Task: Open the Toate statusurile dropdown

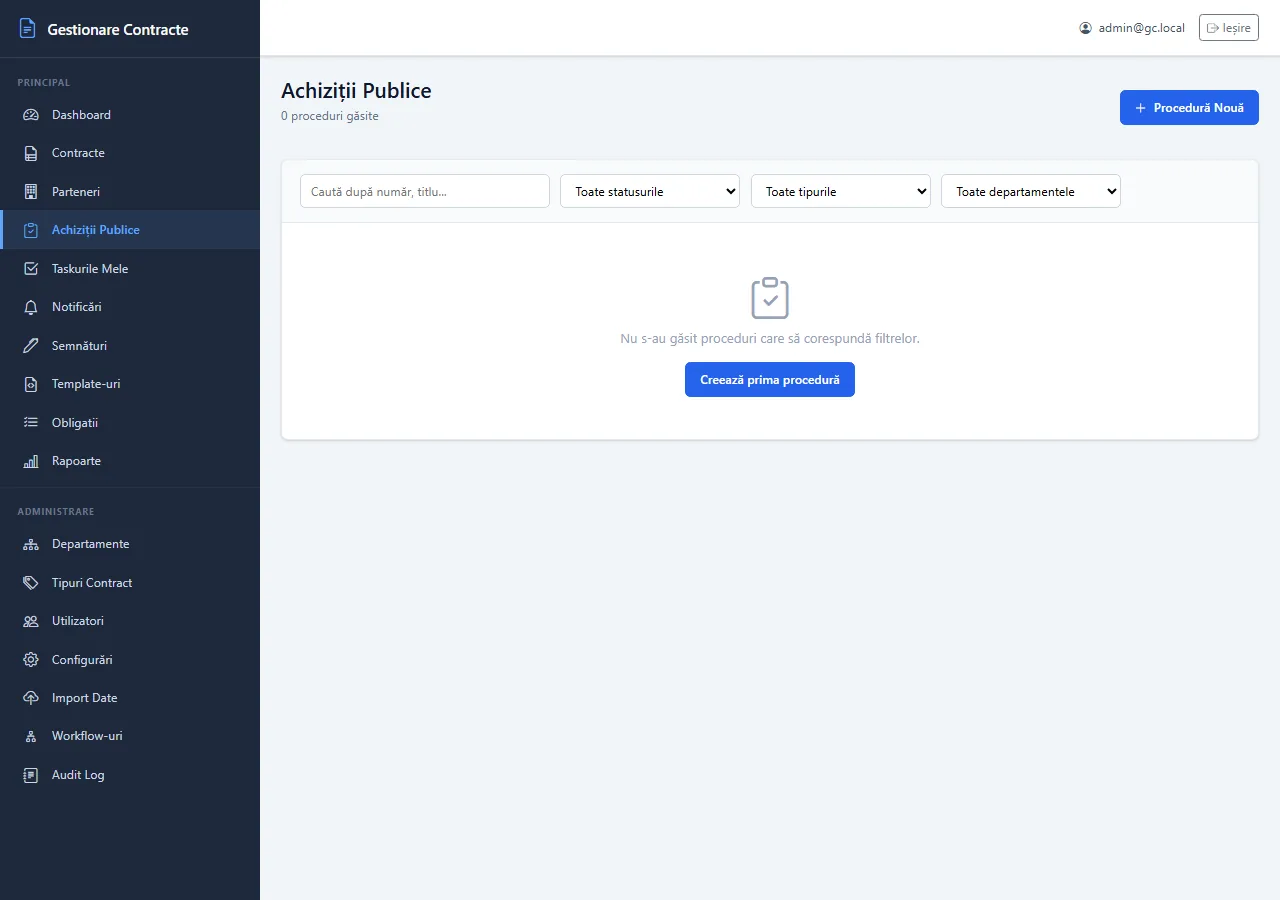Action: (650, 191)
